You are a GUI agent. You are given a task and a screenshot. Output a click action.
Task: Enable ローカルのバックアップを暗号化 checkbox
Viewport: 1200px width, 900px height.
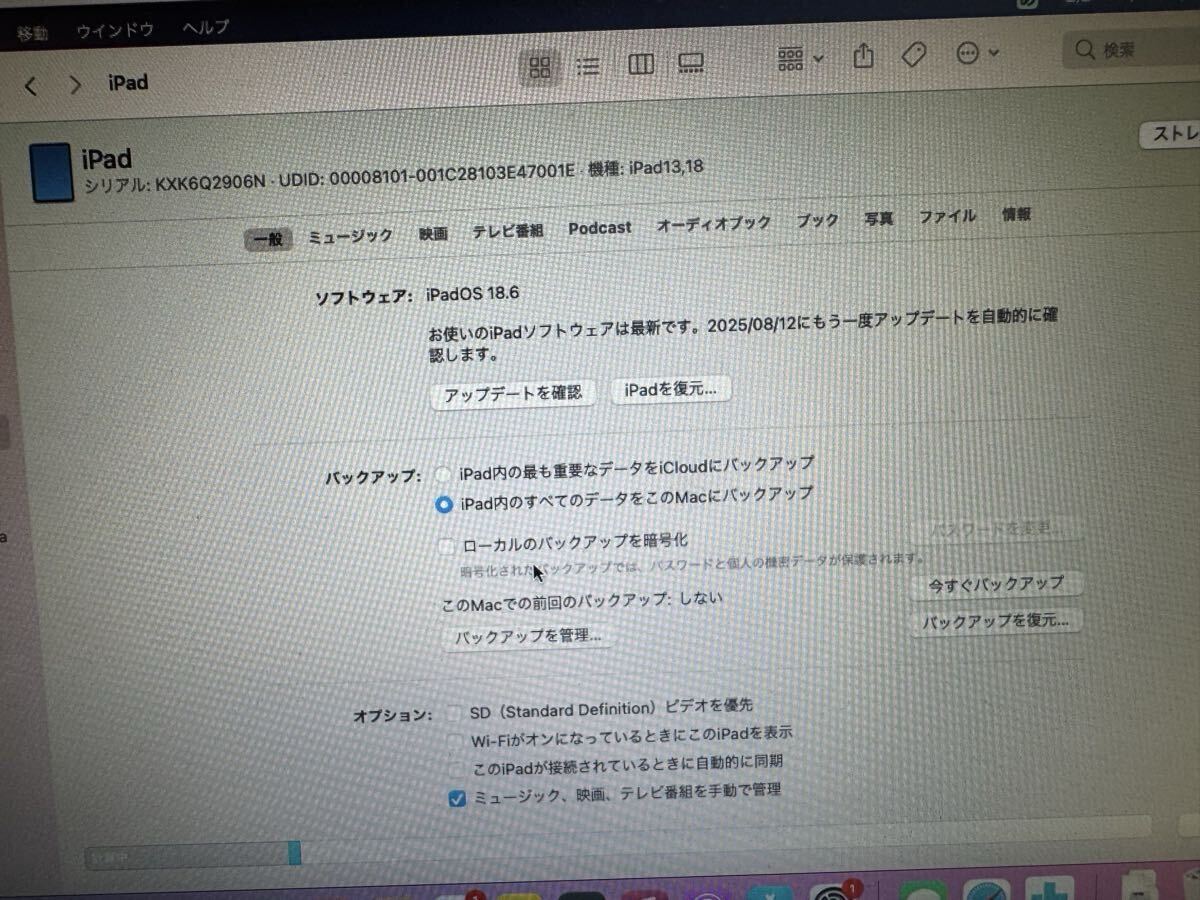449,546
